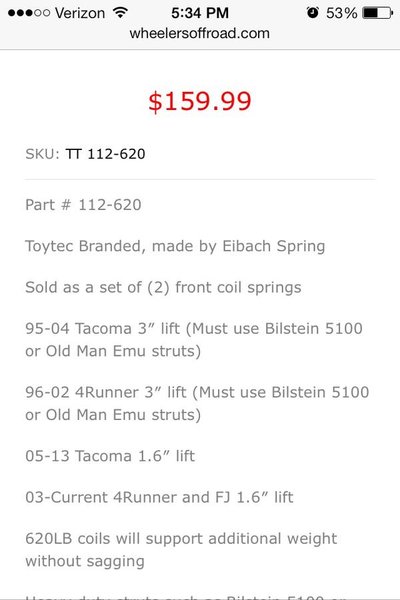Tap the 53% battery percentage text
The height and width of the screenshot is (600, 400).
tap(341, 13)
